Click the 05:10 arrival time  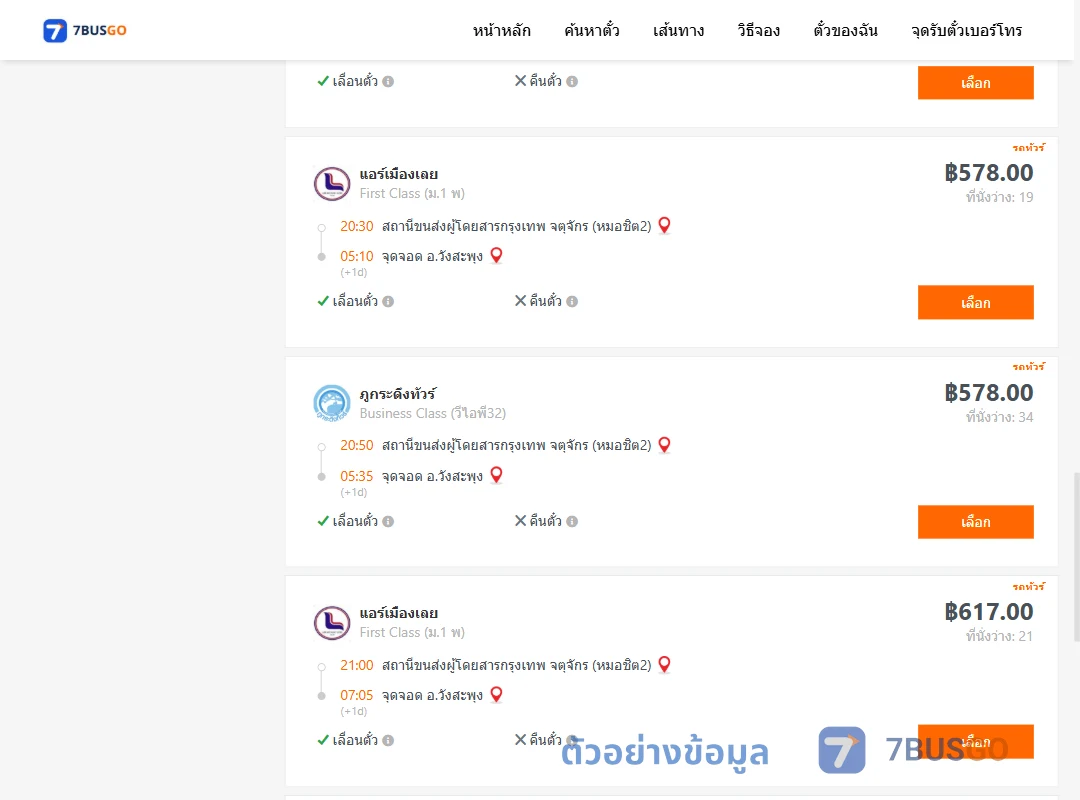tap(357, 256)
